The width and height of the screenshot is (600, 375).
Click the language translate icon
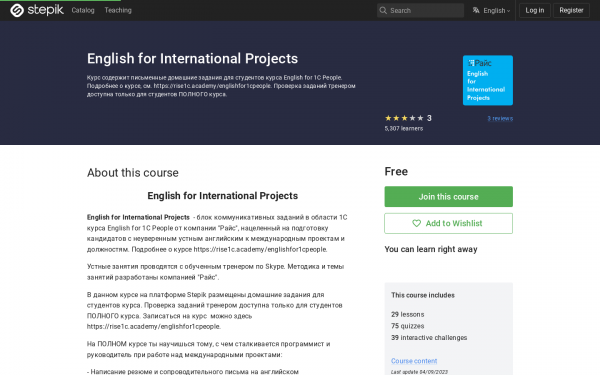tap(476, 10)
